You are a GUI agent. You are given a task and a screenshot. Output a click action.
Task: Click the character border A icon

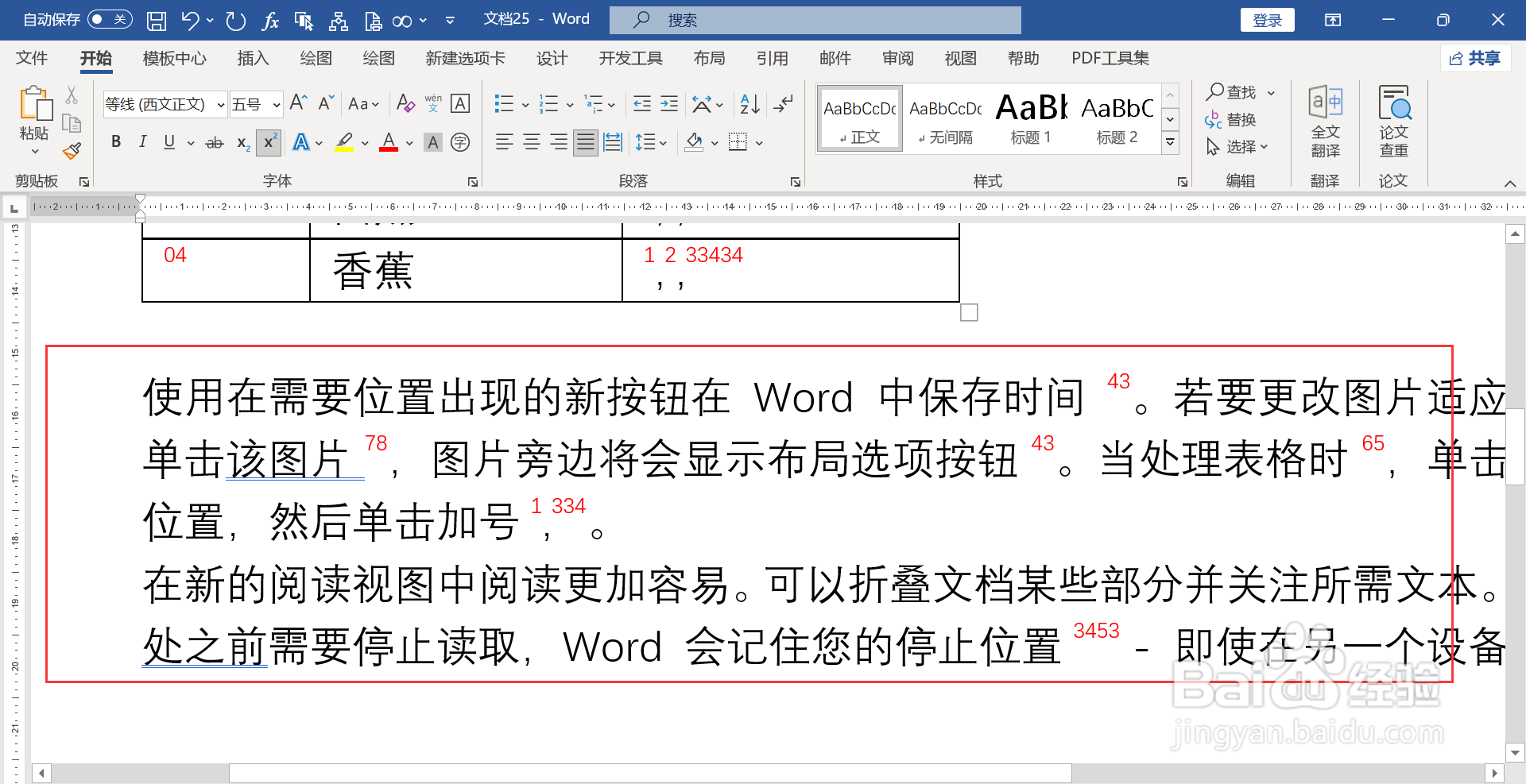pos(460,103)
